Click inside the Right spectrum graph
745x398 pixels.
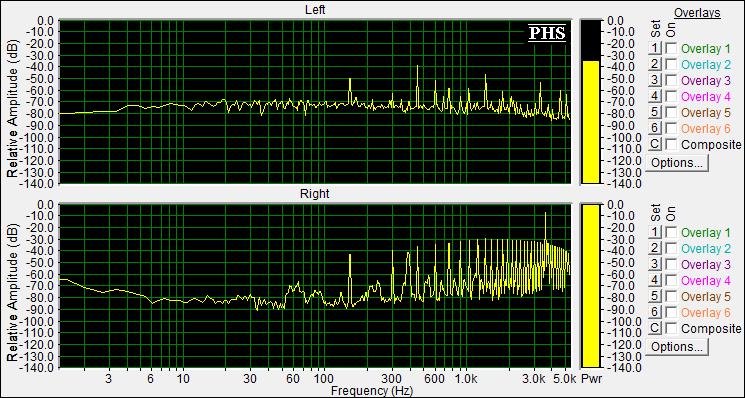pos(315,286)
